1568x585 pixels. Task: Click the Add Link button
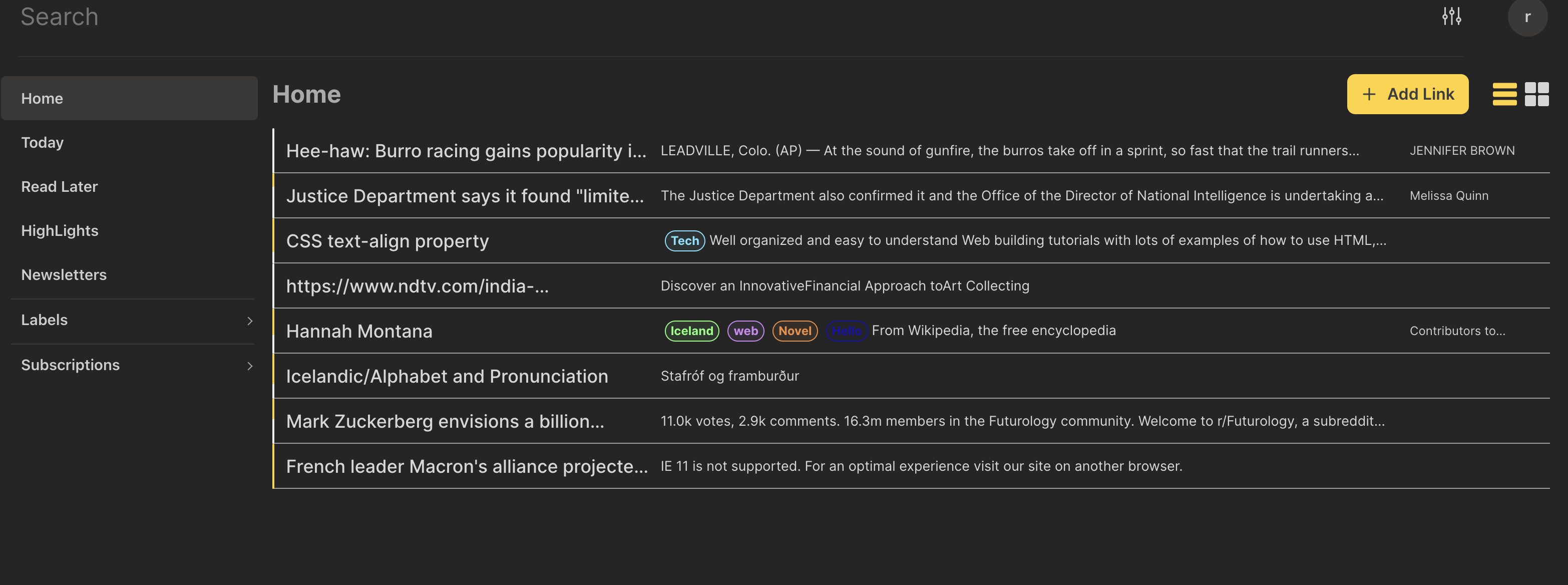1407,94
